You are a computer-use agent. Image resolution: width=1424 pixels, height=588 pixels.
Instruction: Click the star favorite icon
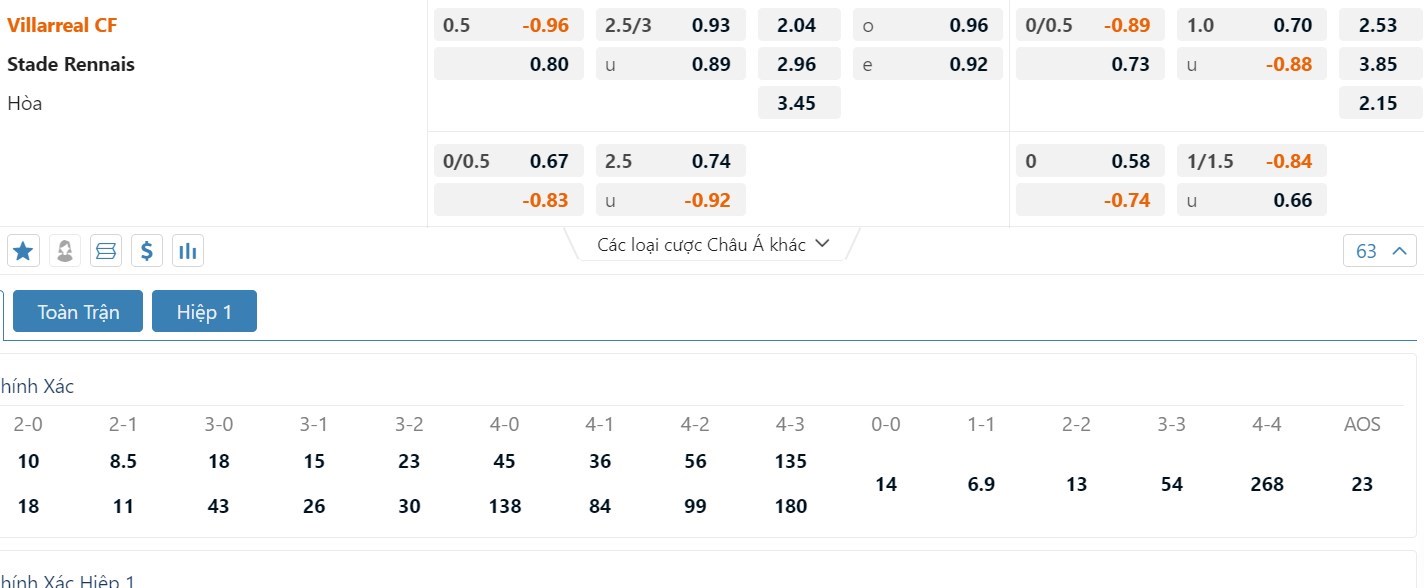[23, 251]
